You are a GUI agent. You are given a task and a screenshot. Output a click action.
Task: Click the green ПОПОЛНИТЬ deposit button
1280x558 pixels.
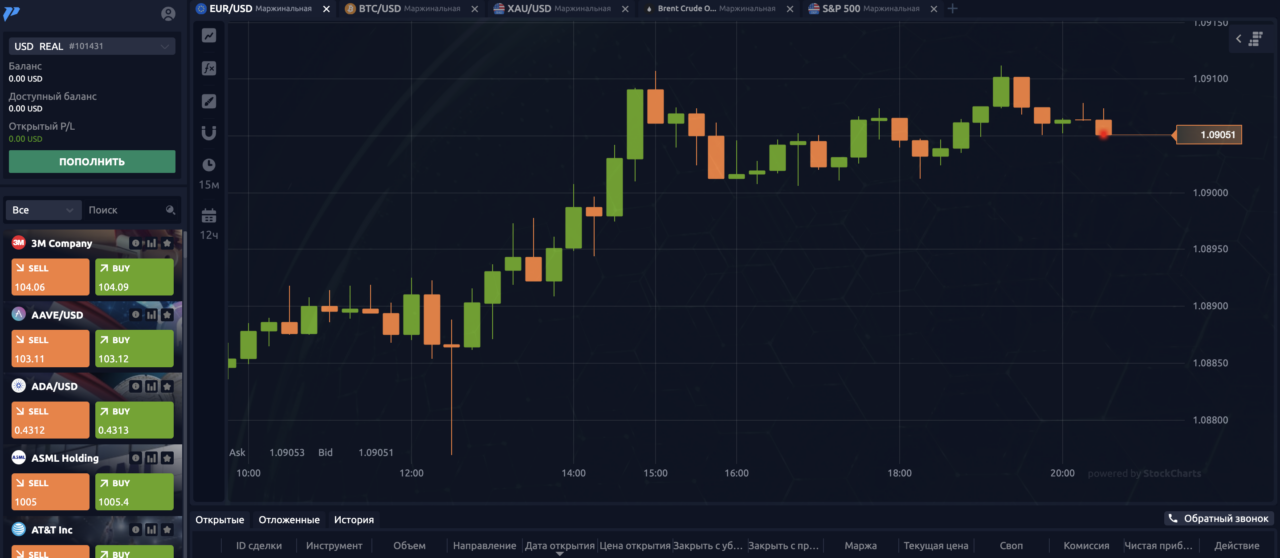92,161
